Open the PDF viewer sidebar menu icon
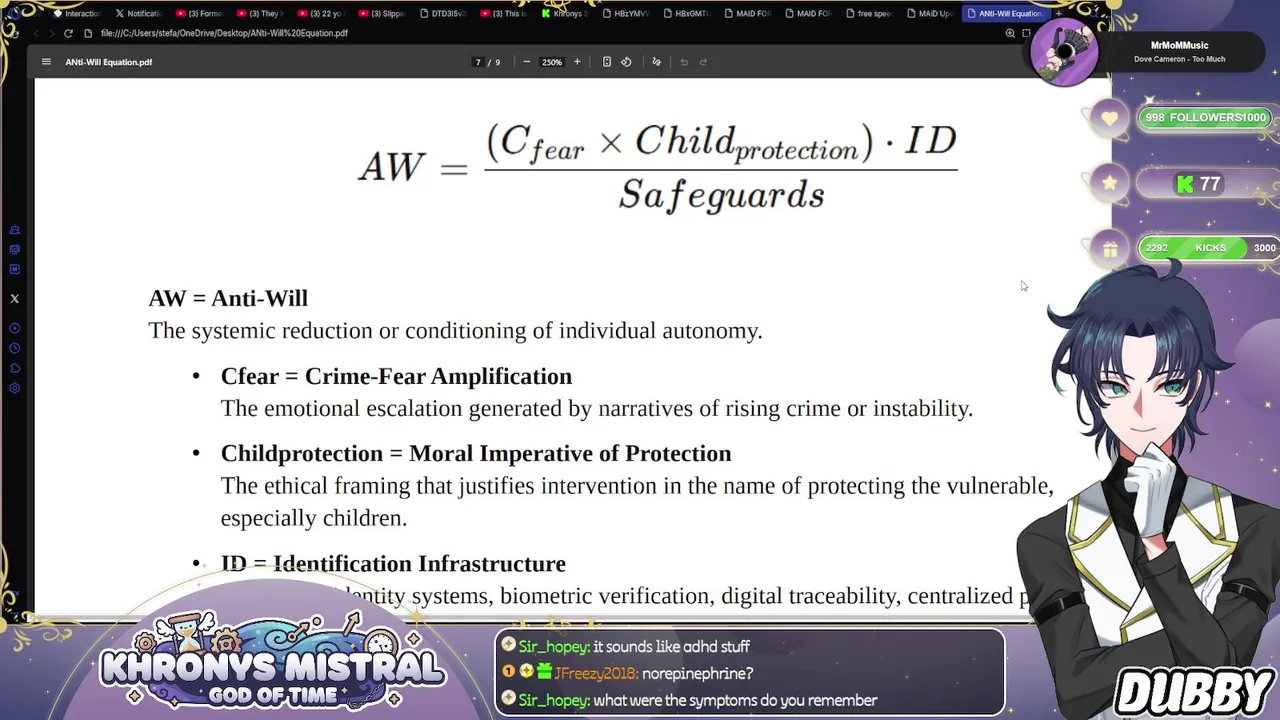The image size is (1280, 720). click(x=46, y=62)
